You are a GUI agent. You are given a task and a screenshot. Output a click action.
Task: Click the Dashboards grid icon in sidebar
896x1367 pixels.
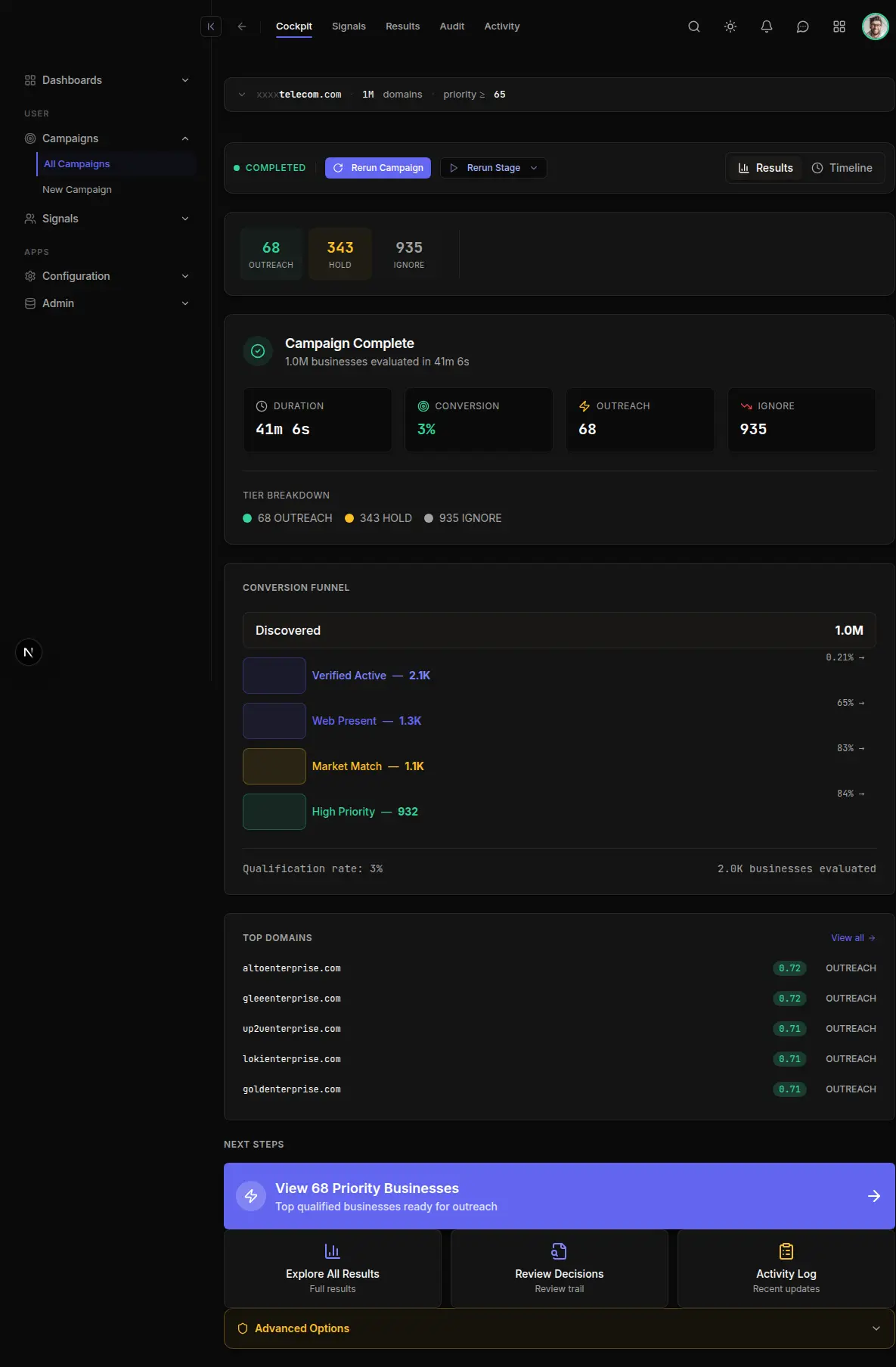pos(30,80)
